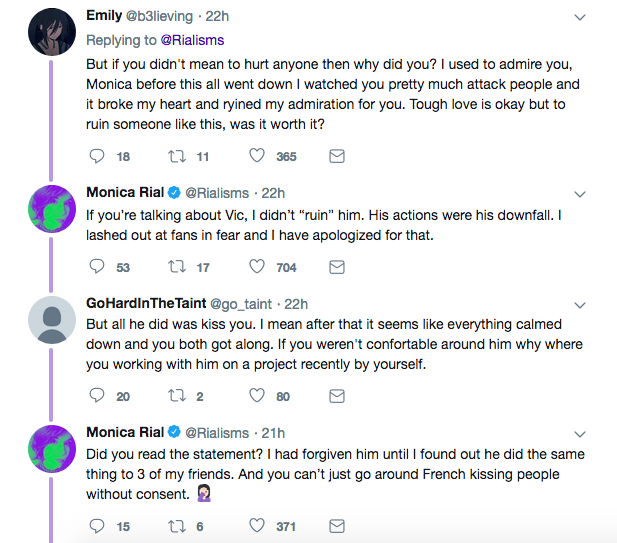Open the @Rialisms mention link in Emily's reply
This screenshot has width=617, height=543.
[x=192, y=40]
